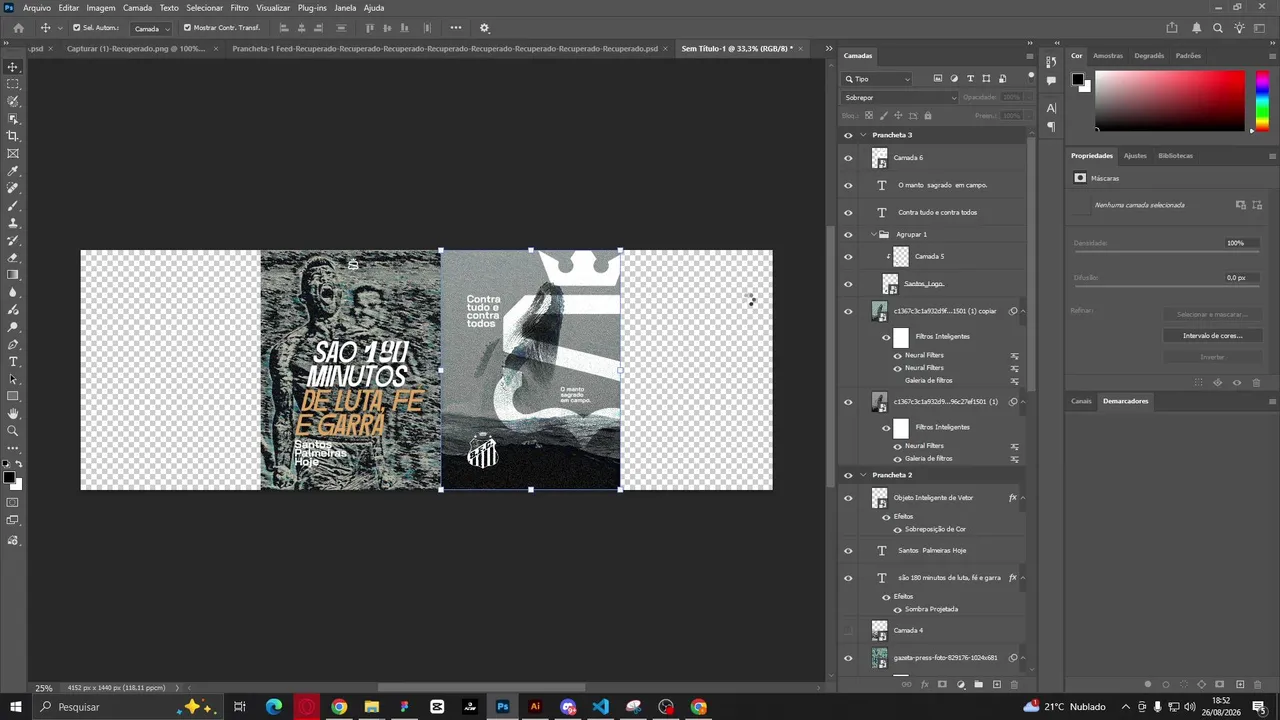Toggle visibility of Prancheta 2
The width and height of the screenshot is (1280, 720).
point(848,475)
